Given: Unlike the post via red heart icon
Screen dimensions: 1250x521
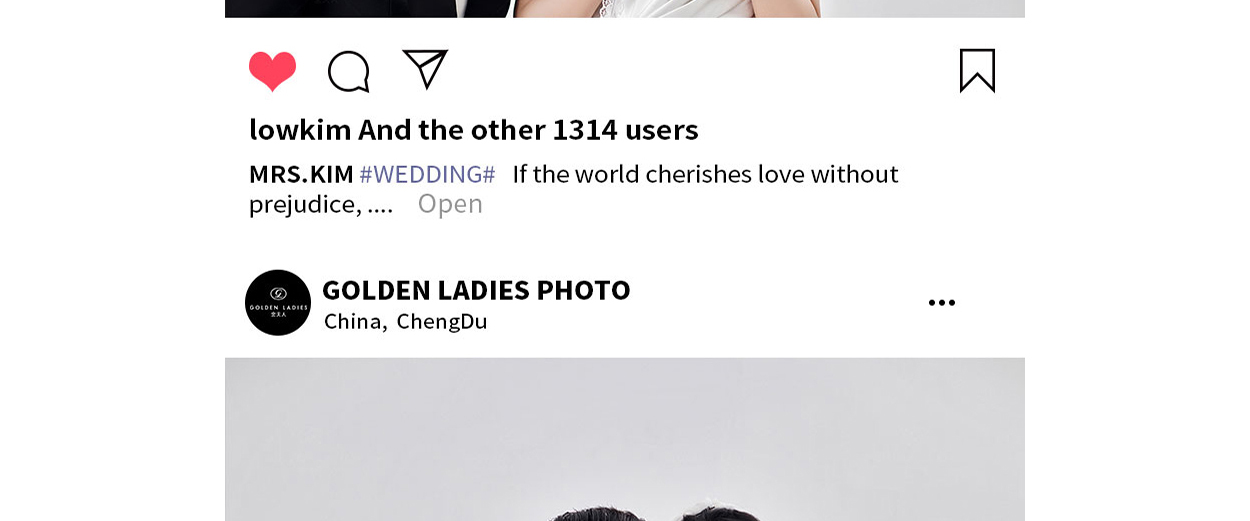Looking at the screenshot, I should (272, 71).
